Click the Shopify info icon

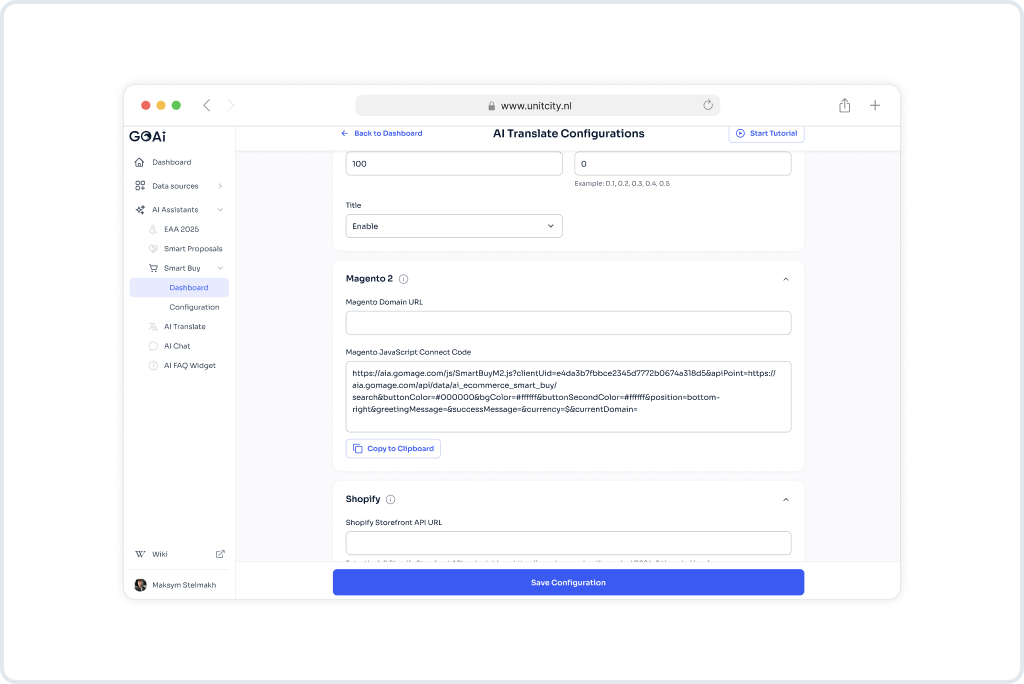391,499
